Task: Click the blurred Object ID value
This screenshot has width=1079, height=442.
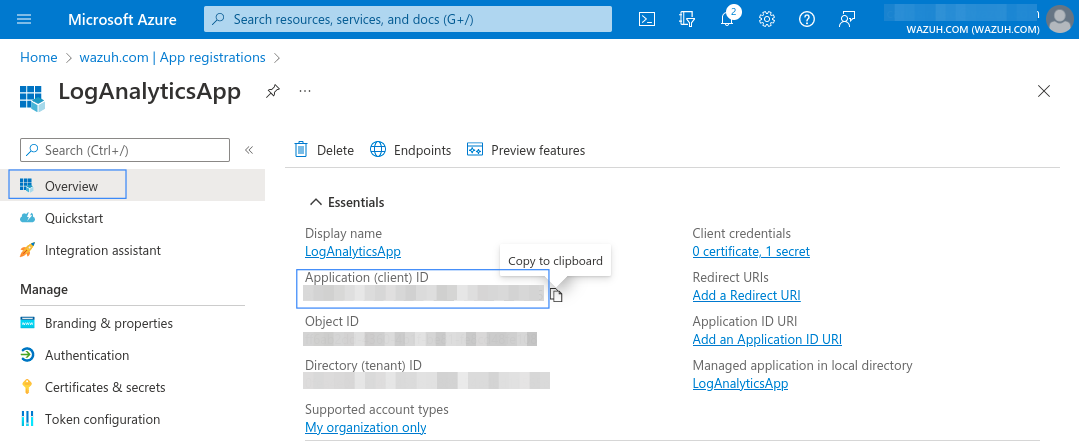Action: (420, 339)
